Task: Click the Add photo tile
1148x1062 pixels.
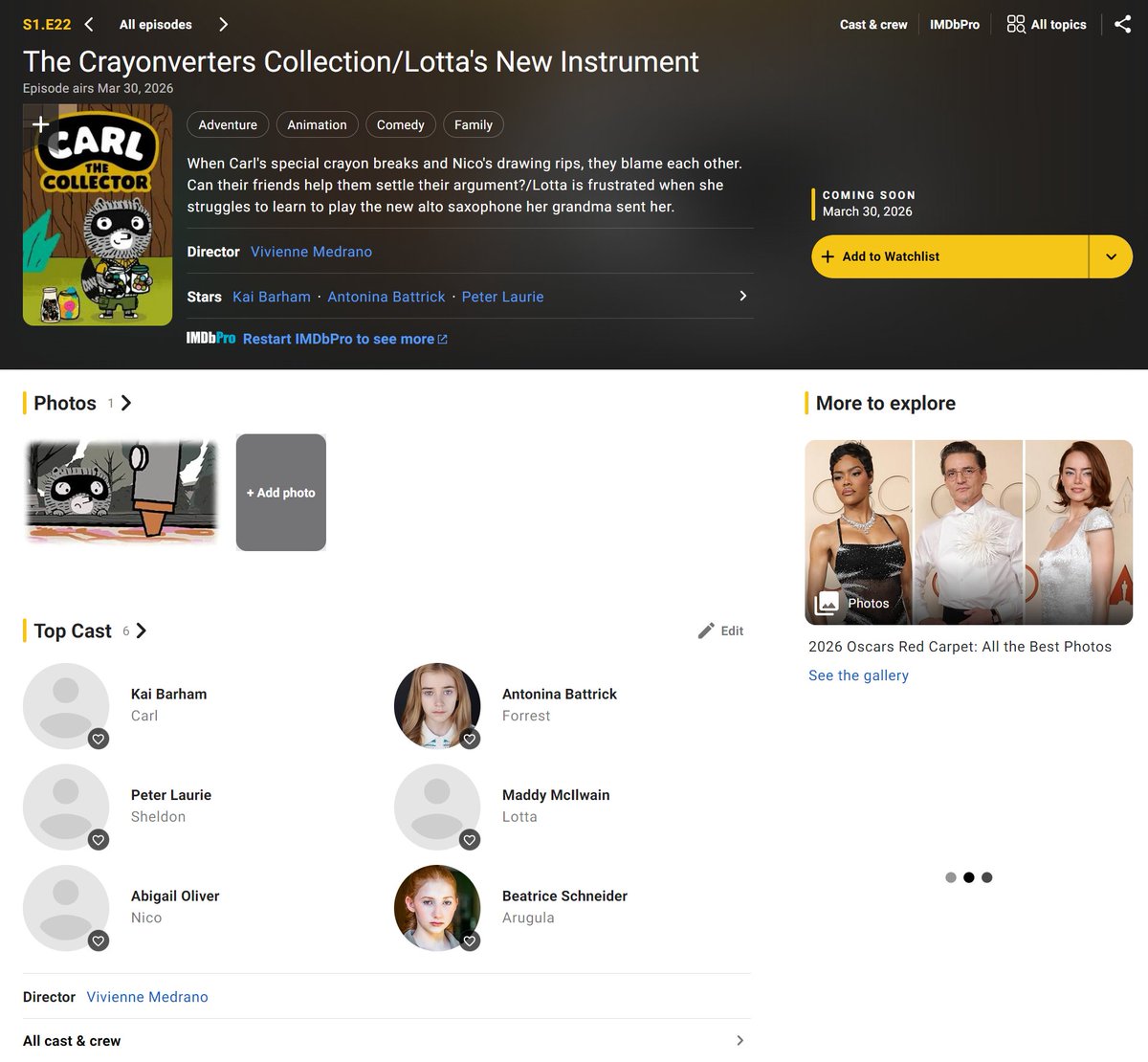Action: point(281,493)
